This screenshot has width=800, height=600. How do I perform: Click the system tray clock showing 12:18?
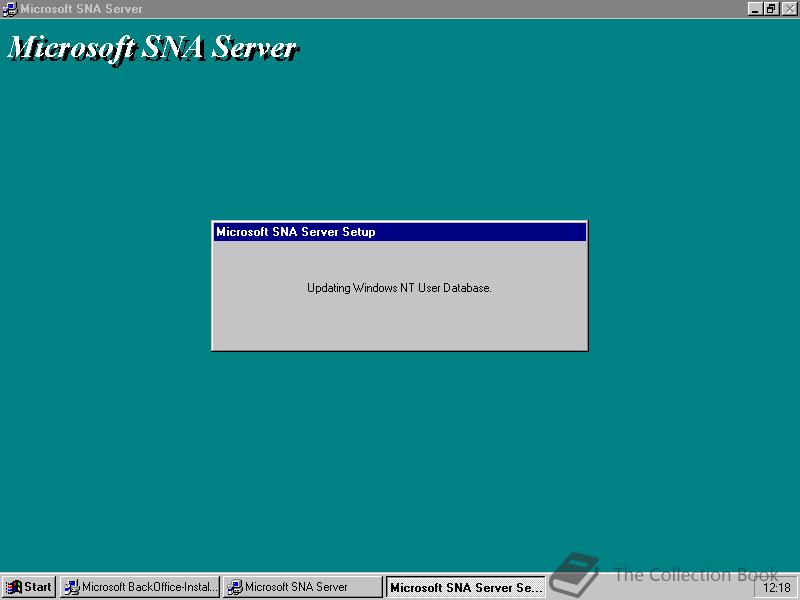click(776, 588)
